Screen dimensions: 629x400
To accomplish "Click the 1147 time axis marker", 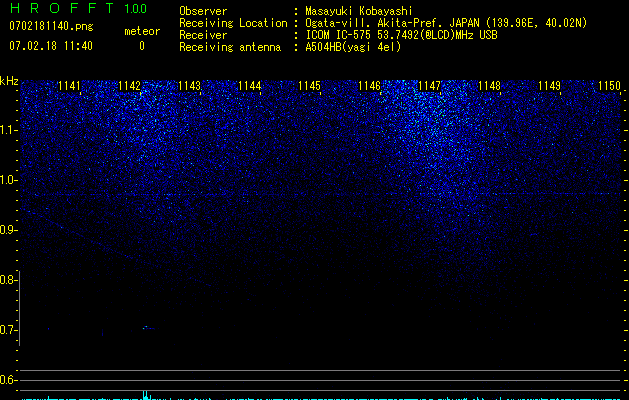I will tap(430, 85).
